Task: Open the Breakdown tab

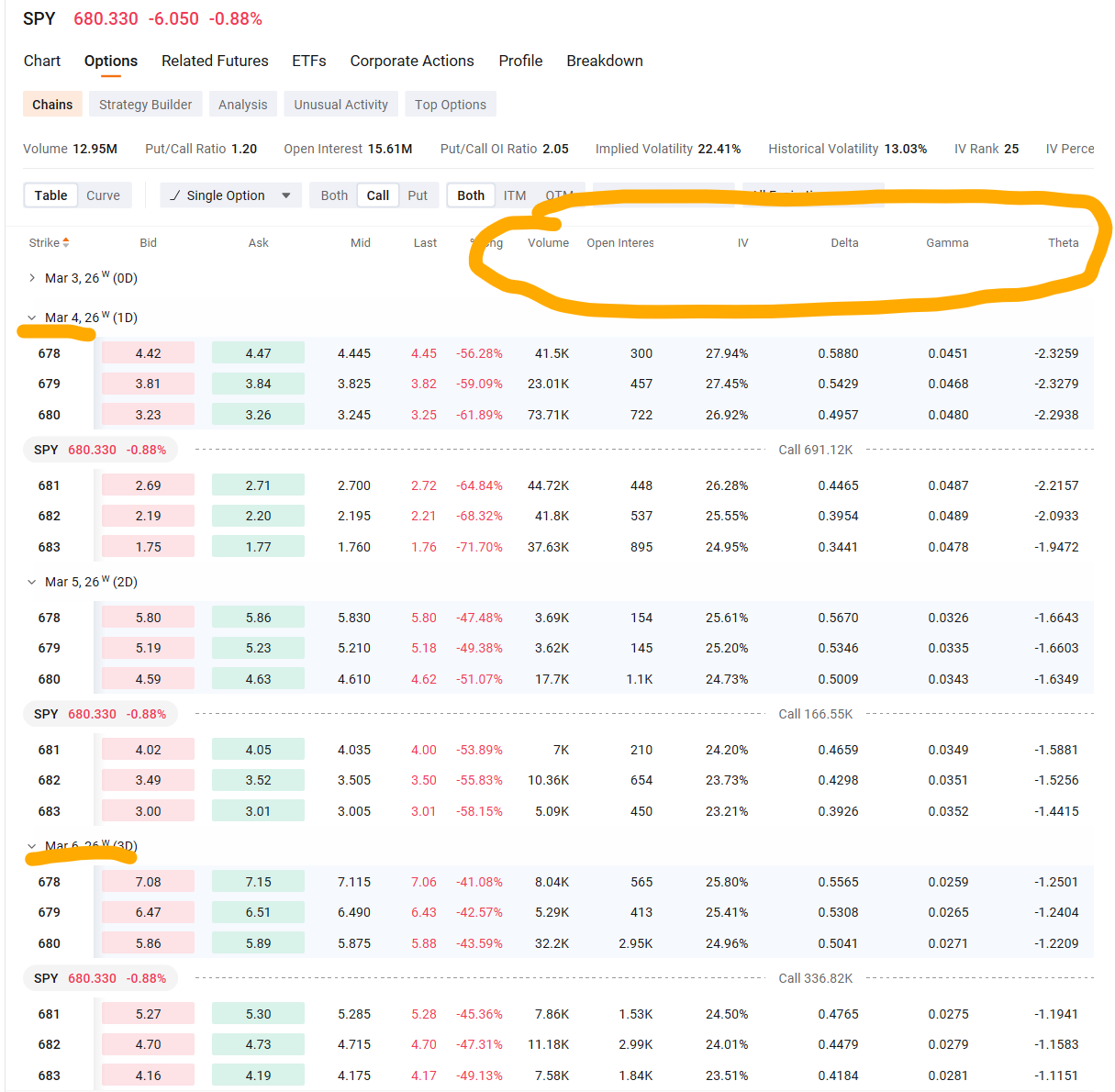Action: pos(605,61)
